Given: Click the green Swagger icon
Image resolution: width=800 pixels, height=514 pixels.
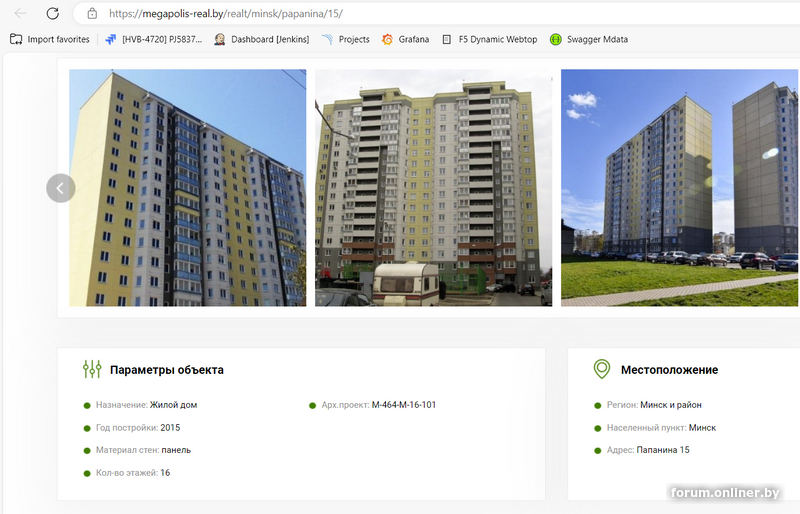Looking at the screenshot, I should pos(556,39).
